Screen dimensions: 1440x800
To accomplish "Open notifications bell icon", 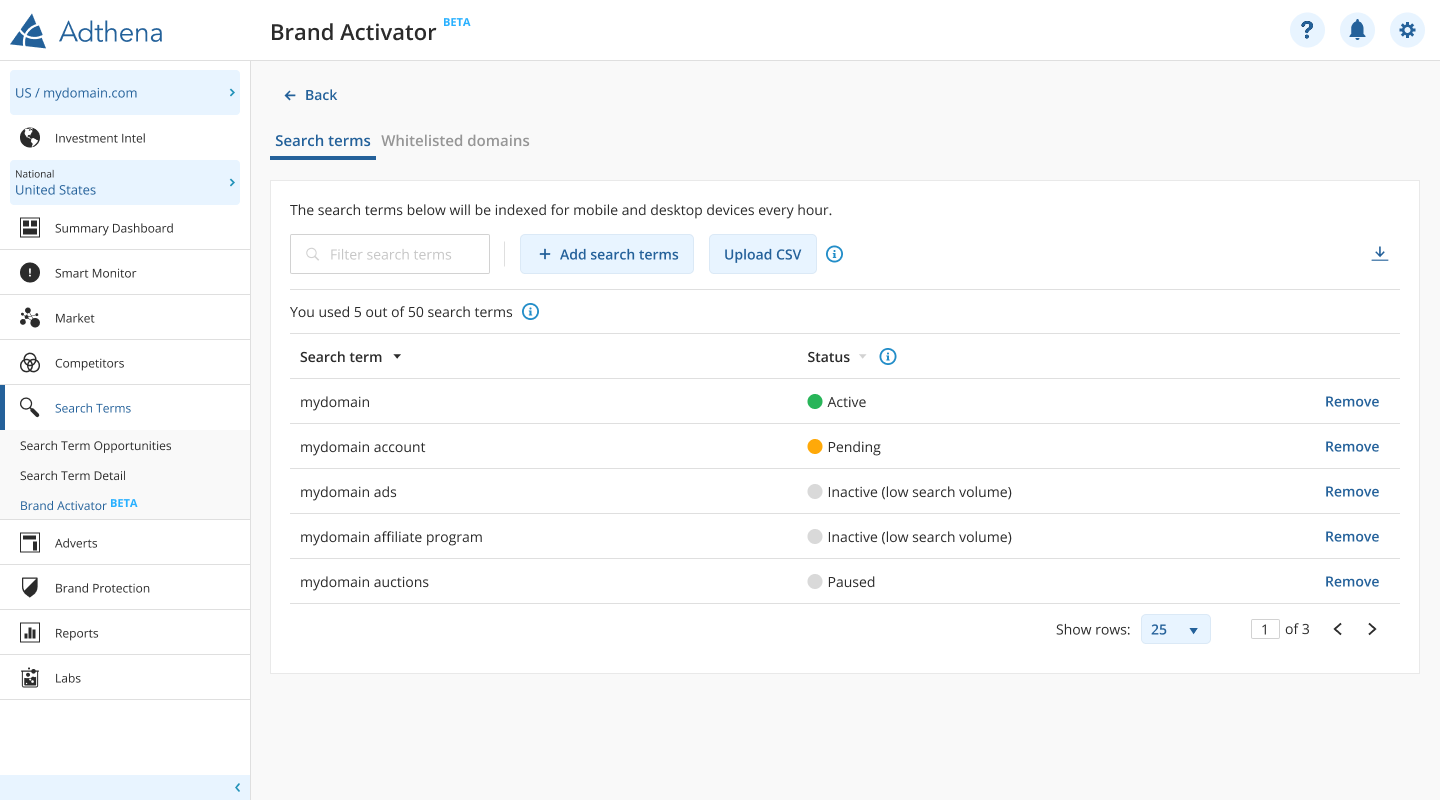I will click(x=1357, y=30).
